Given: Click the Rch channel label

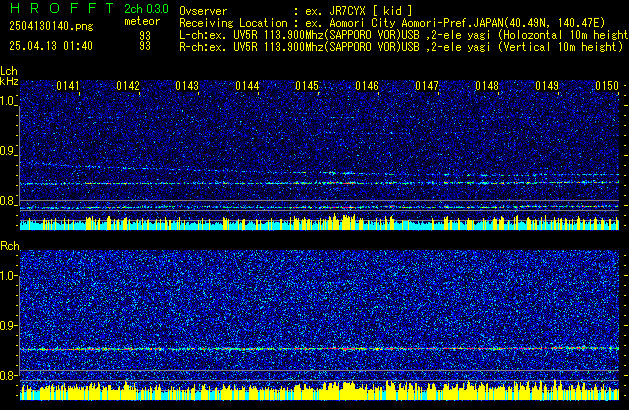Looking at the screenshot, I should click(10, 246).
